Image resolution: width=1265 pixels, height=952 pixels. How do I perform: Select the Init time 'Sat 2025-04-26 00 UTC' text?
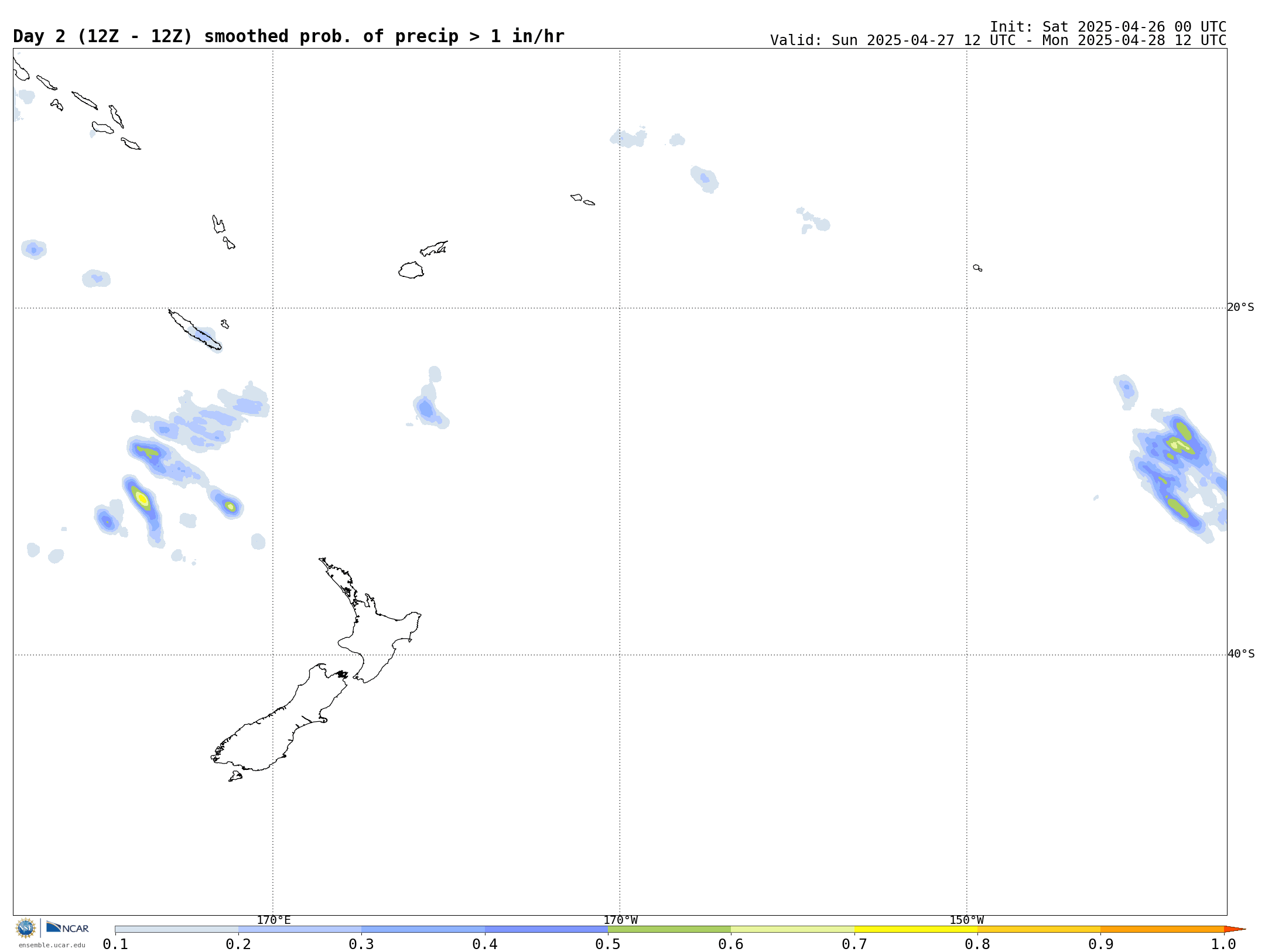click(1107, 27)
